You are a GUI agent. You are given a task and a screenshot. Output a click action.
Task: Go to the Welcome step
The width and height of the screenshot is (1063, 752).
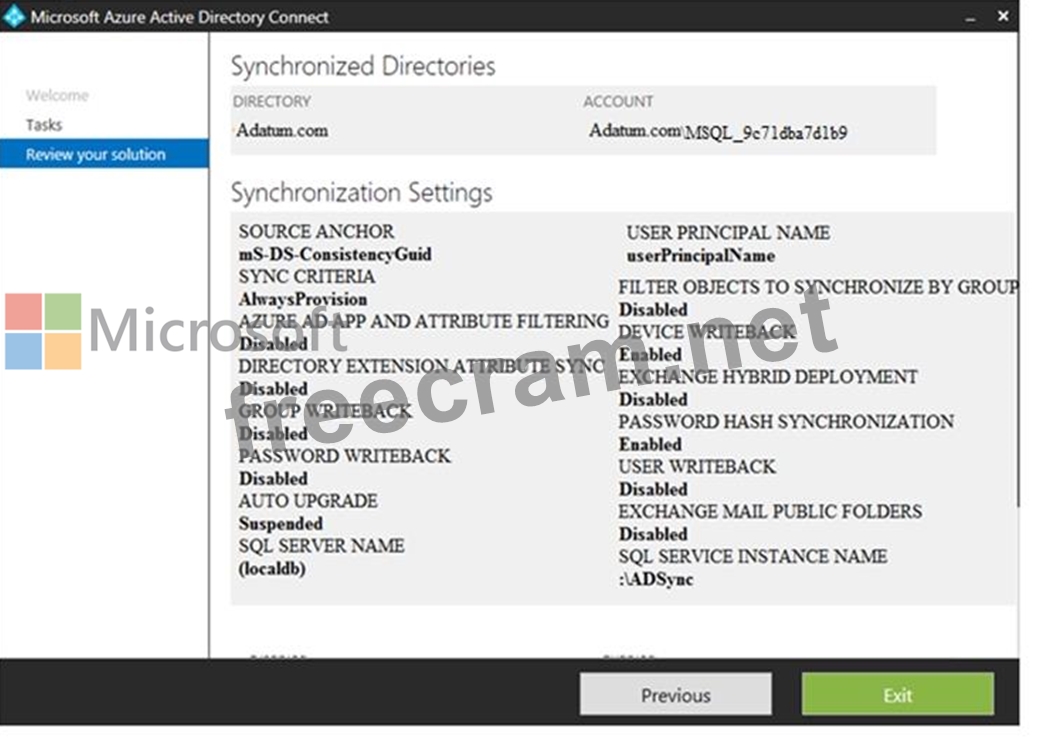[58, 96]
